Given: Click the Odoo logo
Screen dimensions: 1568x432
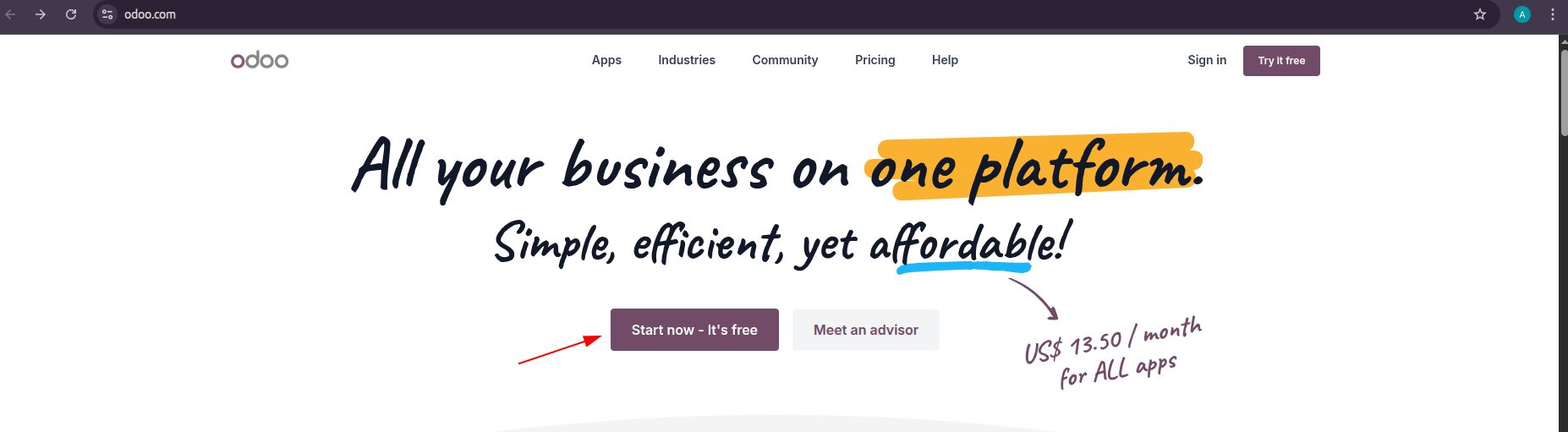Looking at the screenshot, I should 260,60.
